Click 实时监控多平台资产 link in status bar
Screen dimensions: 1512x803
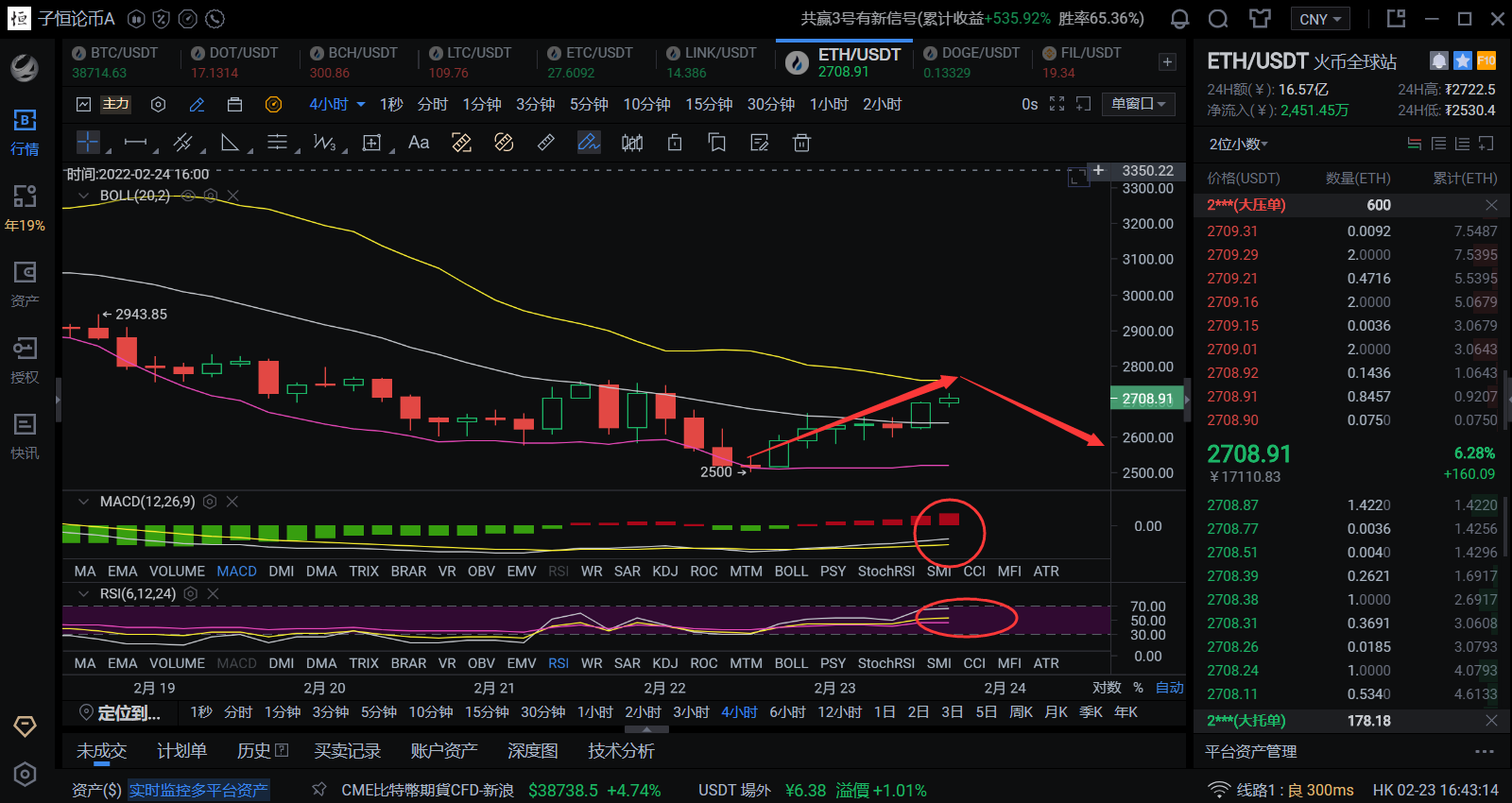coord(198,790)
